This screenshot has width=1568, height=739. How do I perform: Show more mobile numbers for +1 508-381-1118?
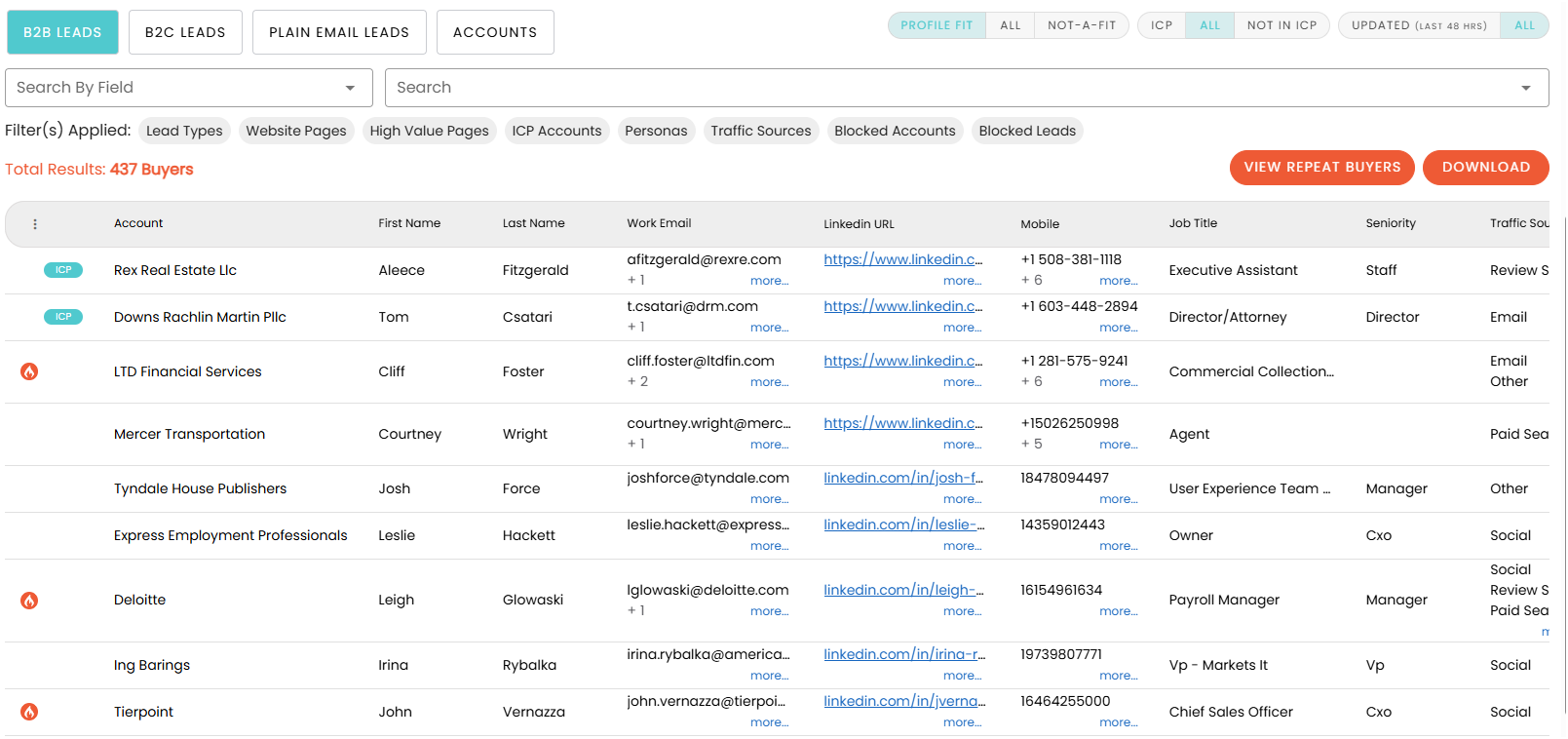point(1118,281)
